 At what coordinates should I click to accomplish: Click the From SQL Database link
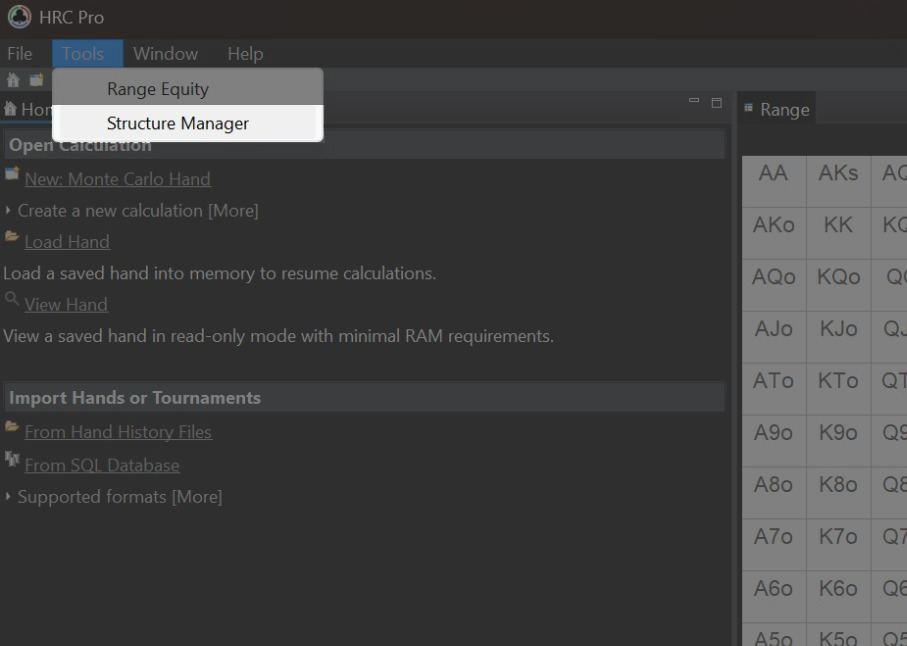[x=102, y=466]
